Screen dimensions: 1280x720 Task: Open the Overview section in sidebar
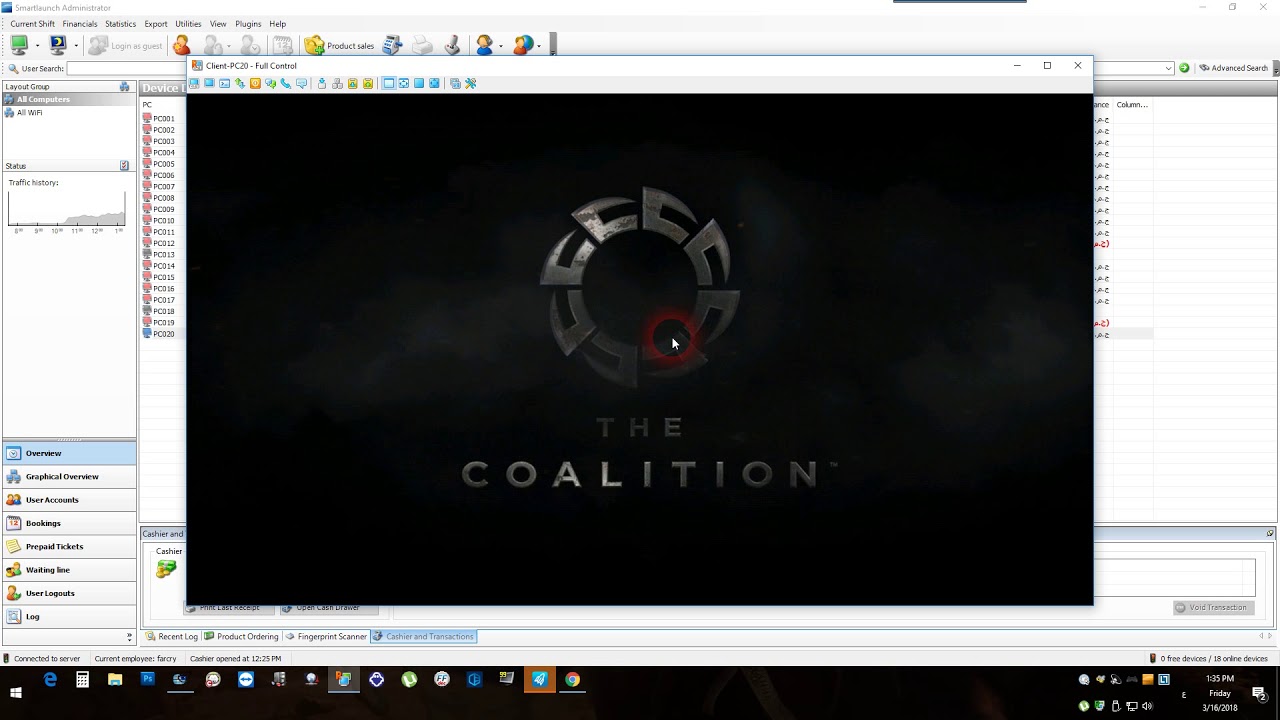(69, 453)
